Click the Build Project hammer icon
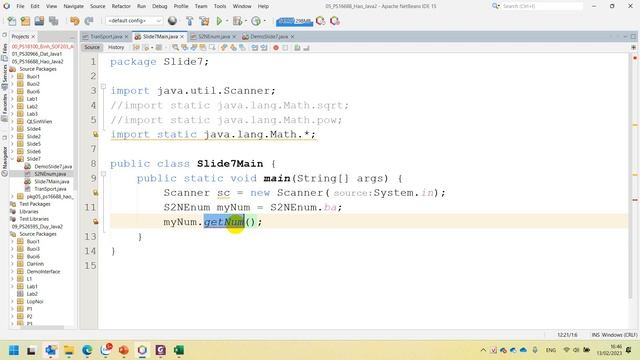The height and width of the screenshot is (360, 640). pos(190,21)
